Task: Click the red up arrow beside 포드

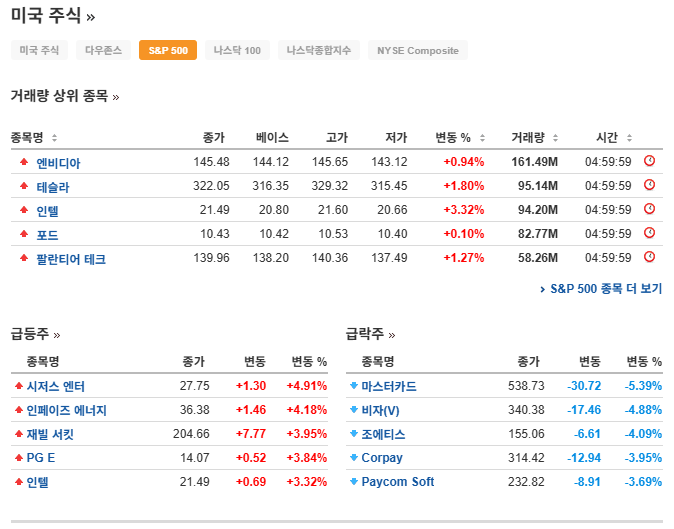Action: [24, 234]
